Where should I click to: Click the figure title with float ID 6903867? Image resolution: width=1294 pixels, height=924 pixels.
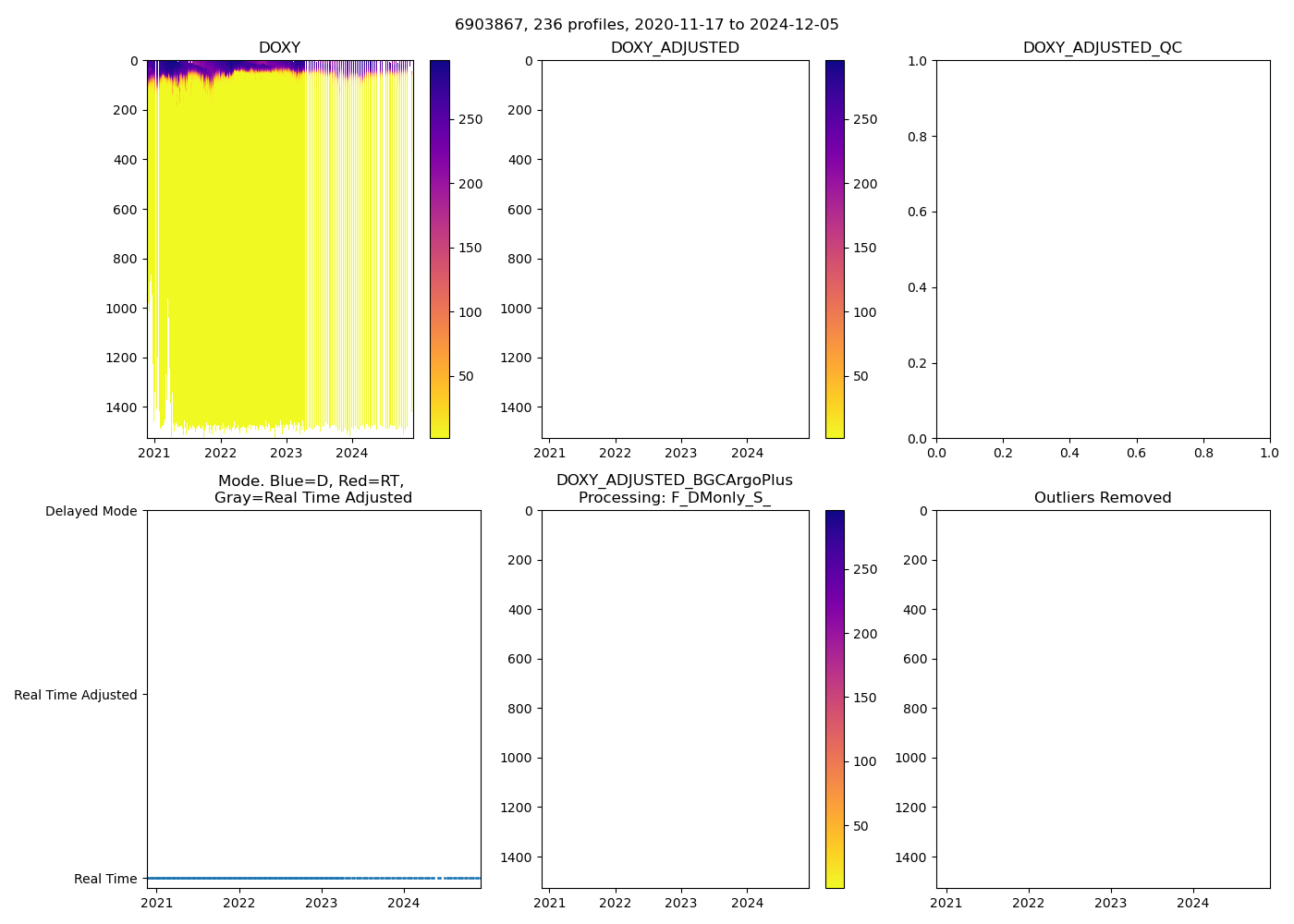646,25
